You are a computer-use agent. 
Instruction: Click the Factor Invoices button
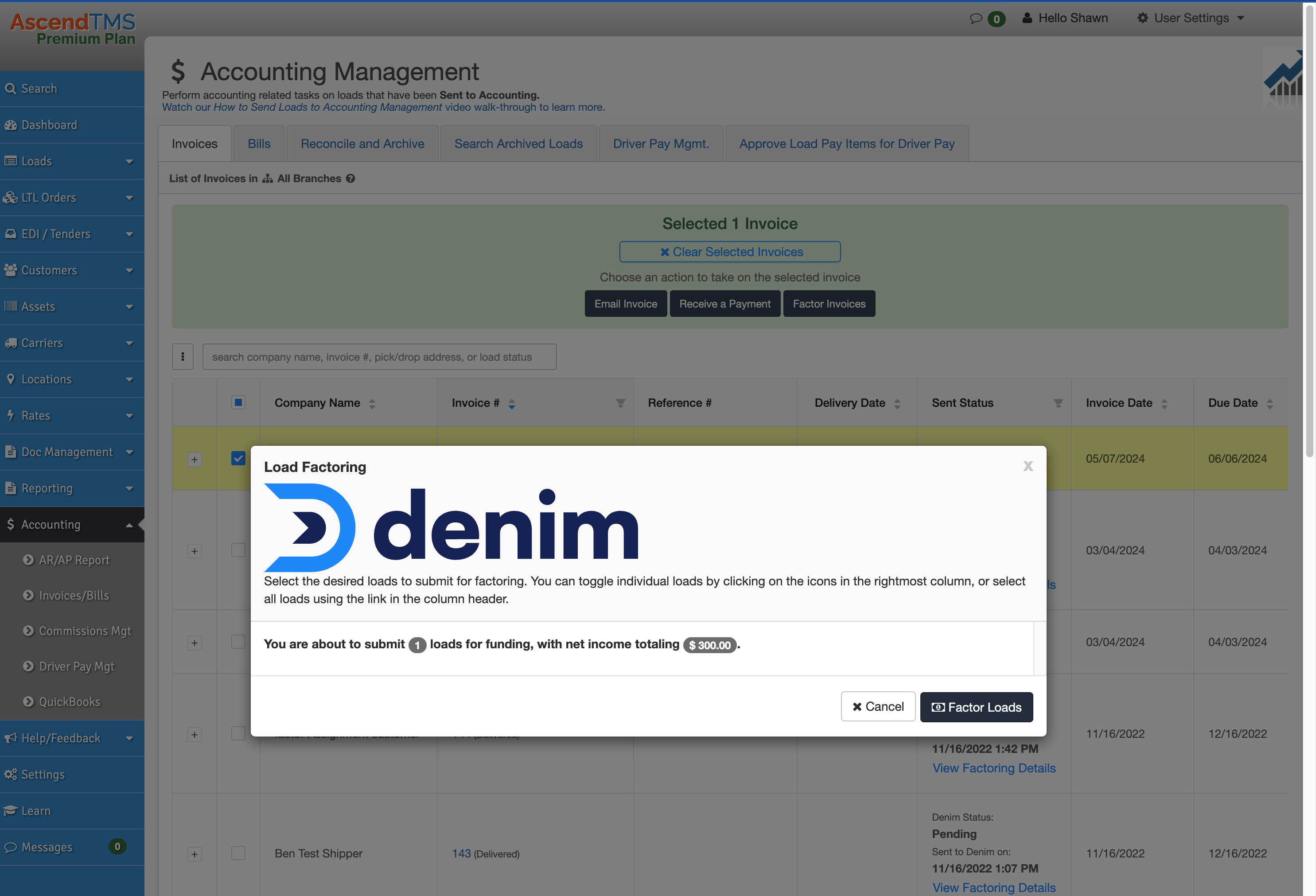tap(829, 304)
